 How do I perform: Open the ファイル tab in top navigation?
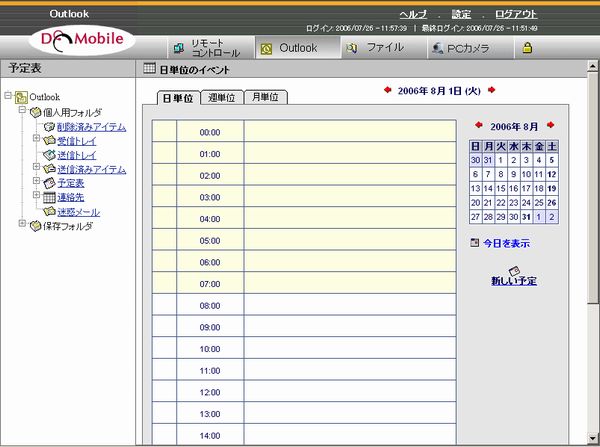(375, 48)
